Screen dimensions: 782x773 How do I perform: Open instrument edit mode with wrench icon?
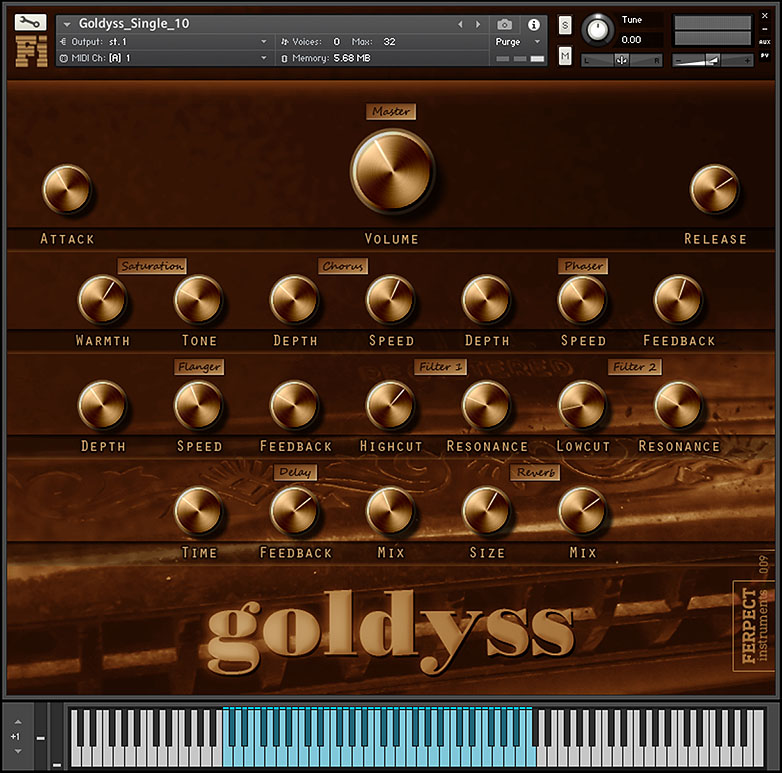[x=30, y=22]
